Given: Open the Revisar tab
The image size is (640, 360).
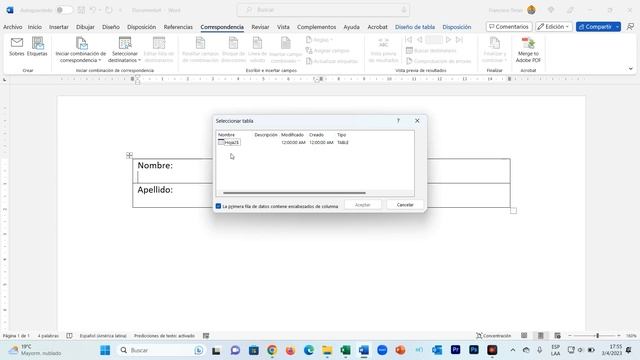Looking at the screenshot, I should pos(260,27).
